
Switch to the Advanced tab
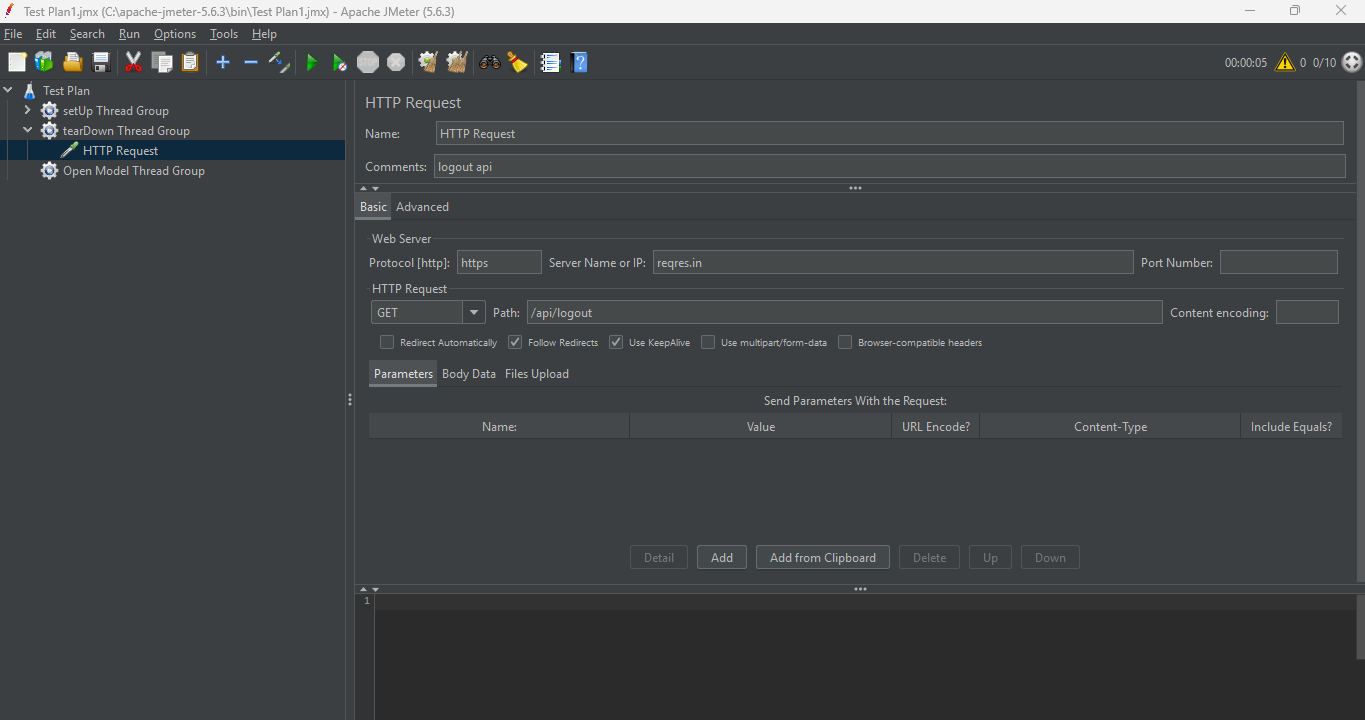coord(422,207)
